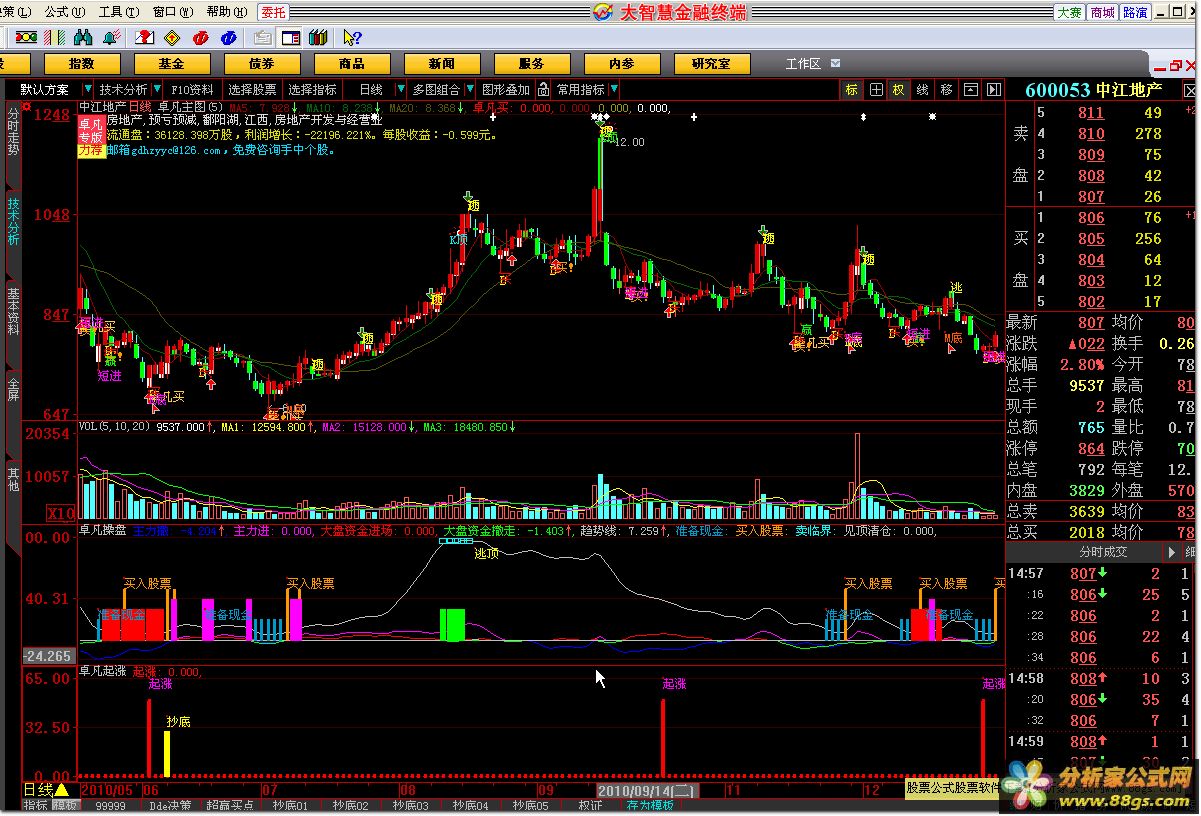Select the Dde决策 indicator tab
This screenshot has width=1201, height=816.
[x=171, y=805]
